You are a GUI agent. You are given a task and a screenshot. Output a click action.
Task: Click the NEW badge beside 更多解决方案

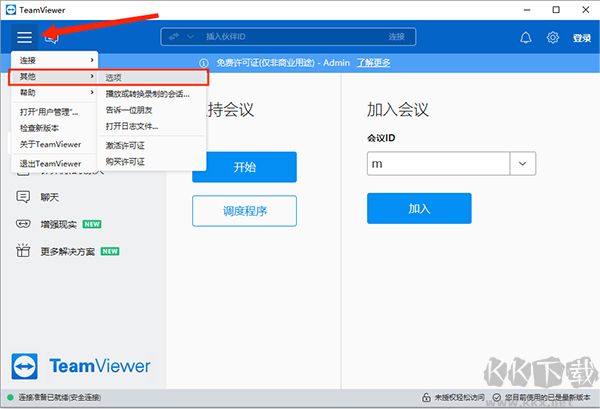(x=110, y=251)
